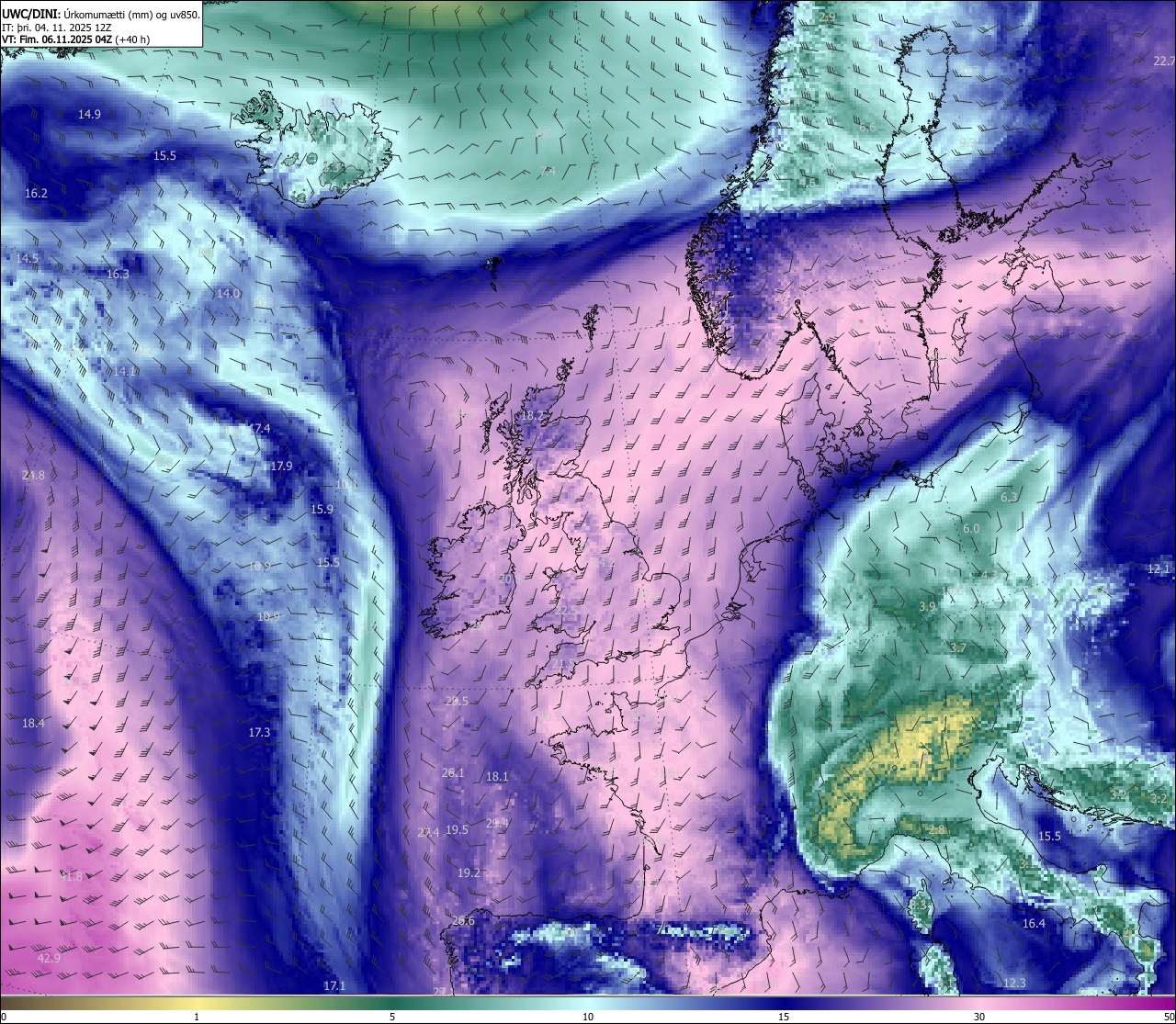This screenshot has width=1176, height=1024.
Task: Click the map value 14.9
Action: click(x=89, y=114)
